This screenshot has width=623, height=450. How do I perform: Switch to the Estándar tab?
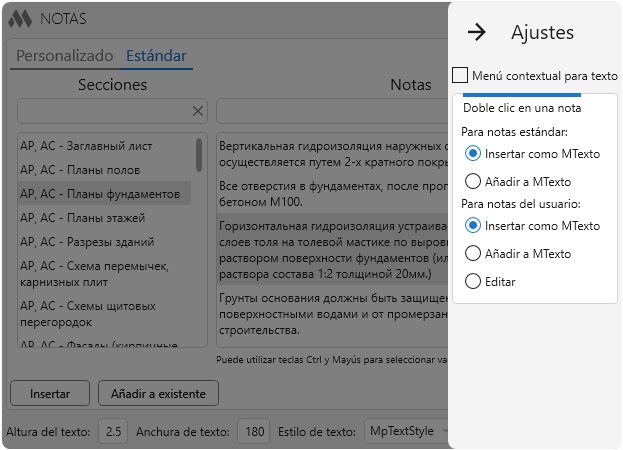tap(156, 56)
